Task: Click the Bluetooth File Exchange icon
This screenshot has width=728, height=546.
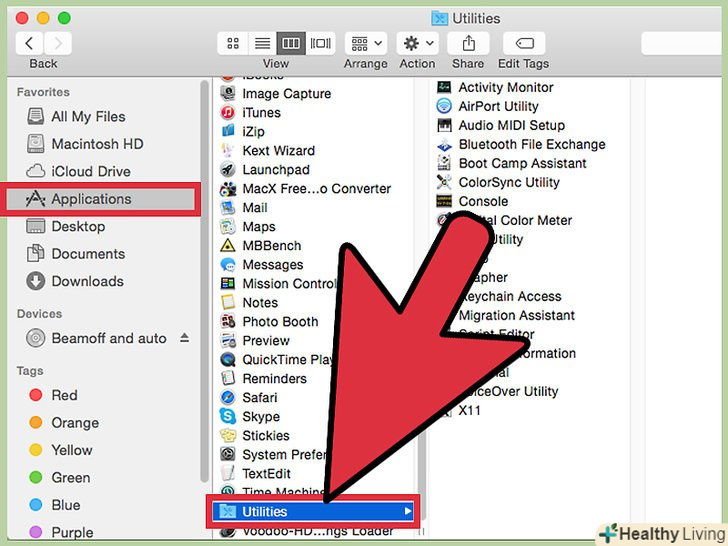Action: coord(444,144)
